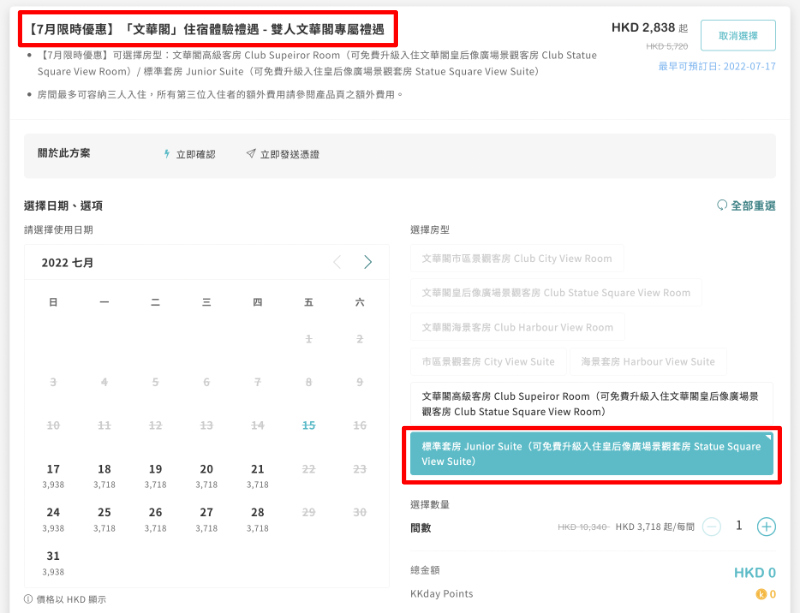Click the HKD 3,718 per room price
The image size is (800, 613).
(x=655, y=527)
